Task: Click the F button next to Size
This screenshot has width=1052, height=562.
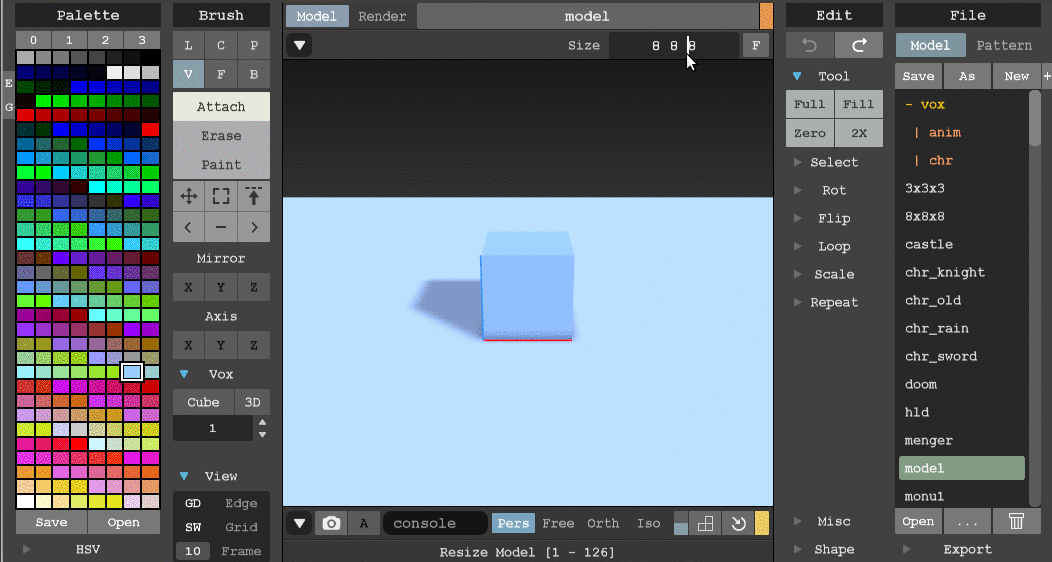Action: 756,46
